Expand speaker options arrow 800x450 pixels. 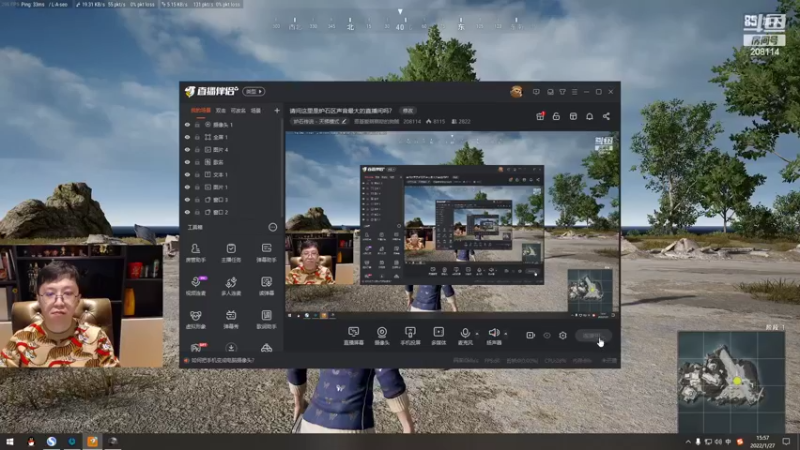506,334
